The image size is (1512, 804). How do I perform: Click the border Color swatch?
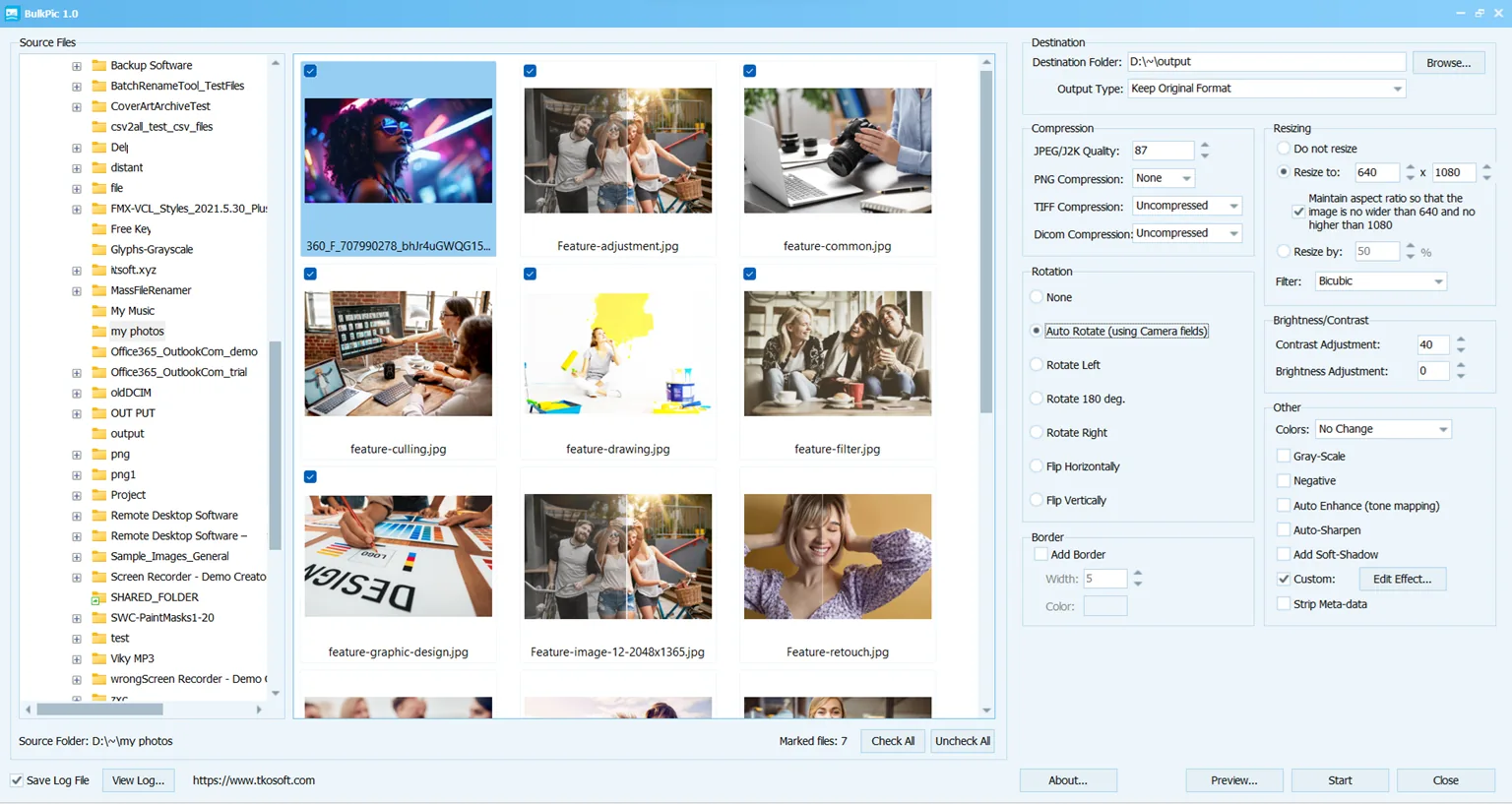point(1105,606)
